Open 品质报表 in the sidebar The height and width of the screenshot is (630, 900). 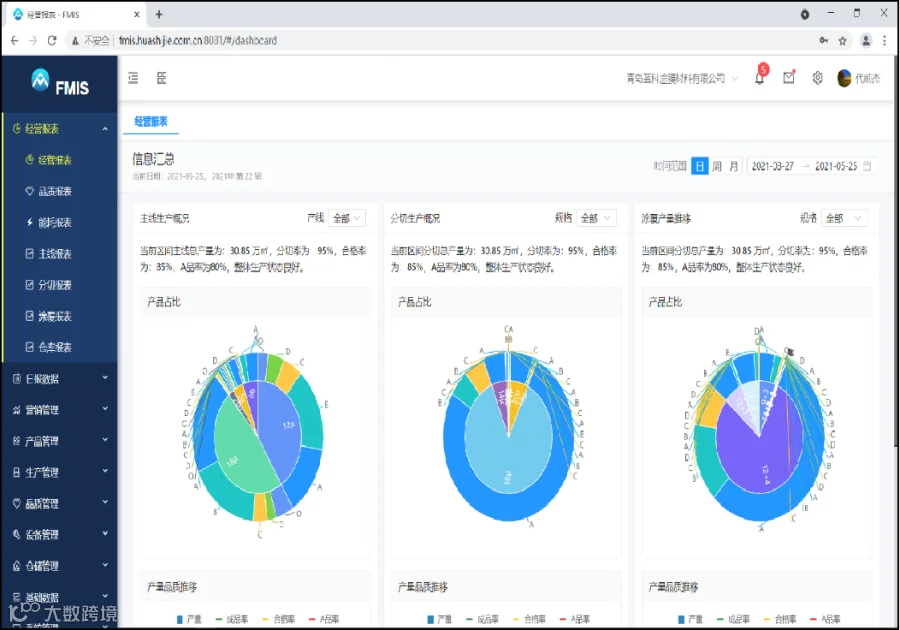55,191
